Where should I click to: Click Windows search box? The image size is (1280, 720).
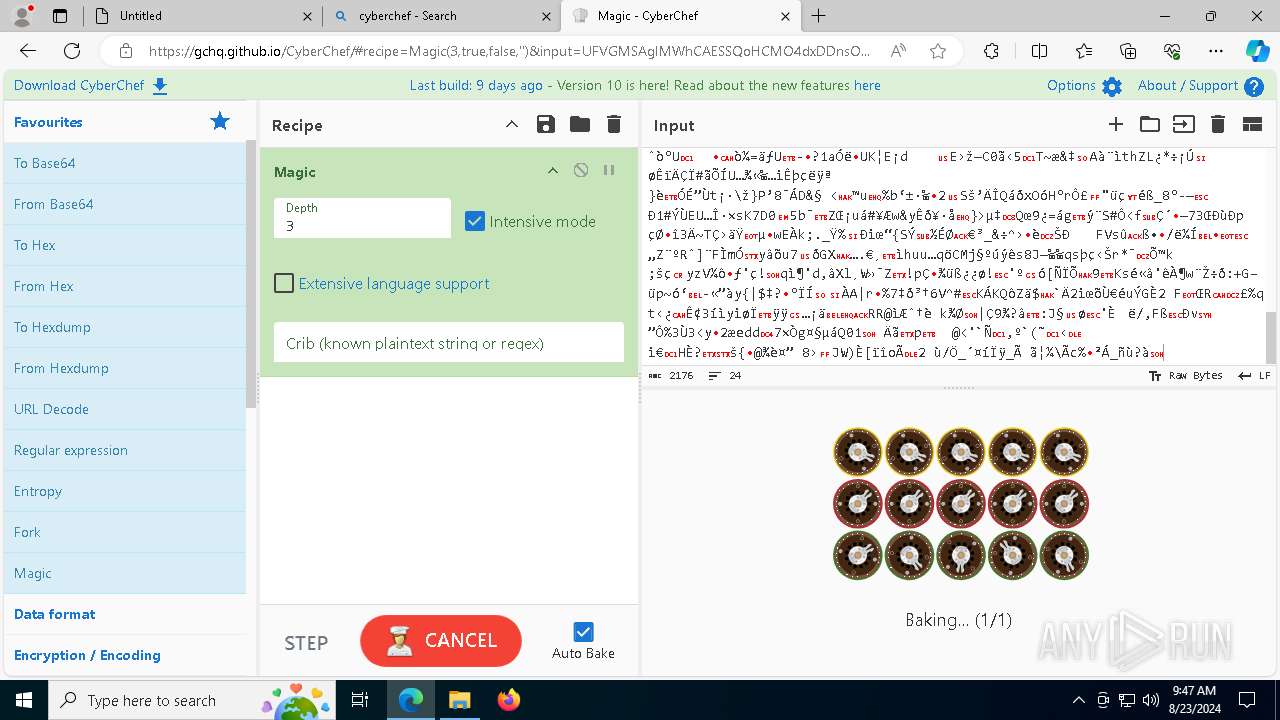pos(193,700)
